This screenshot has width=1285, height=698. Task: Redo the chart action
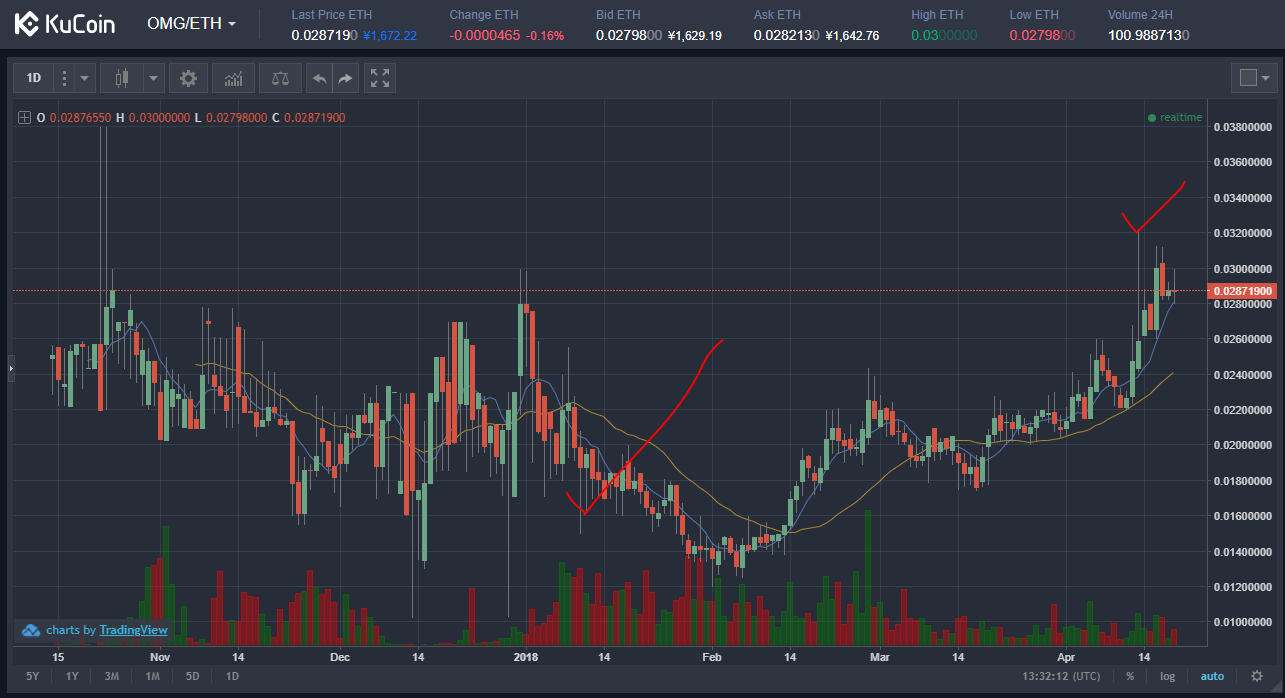click(x=344, y=78)
